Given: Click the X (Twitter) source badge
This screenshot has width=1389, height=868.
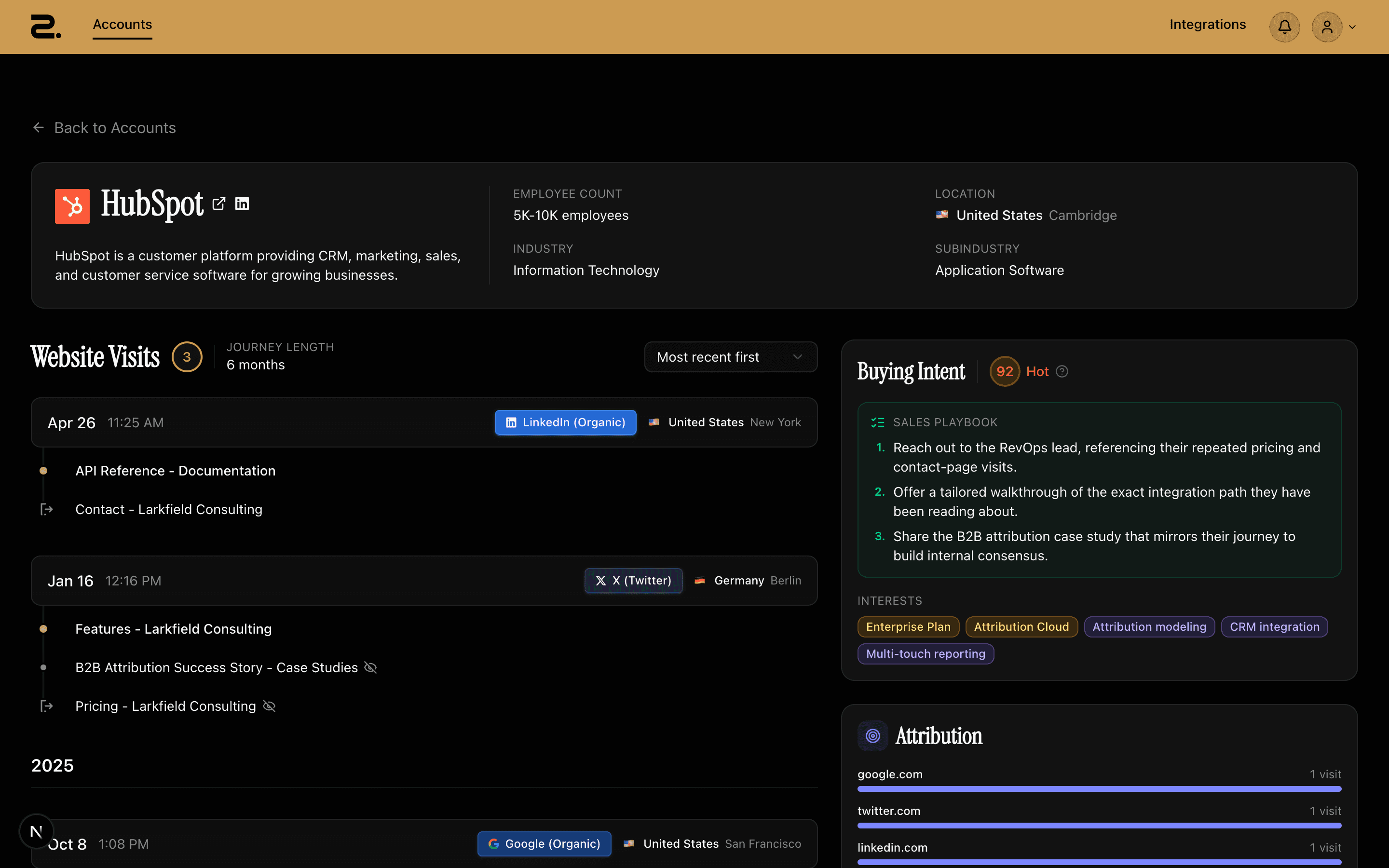Looking at the screenshot, I should click(633, 581).
